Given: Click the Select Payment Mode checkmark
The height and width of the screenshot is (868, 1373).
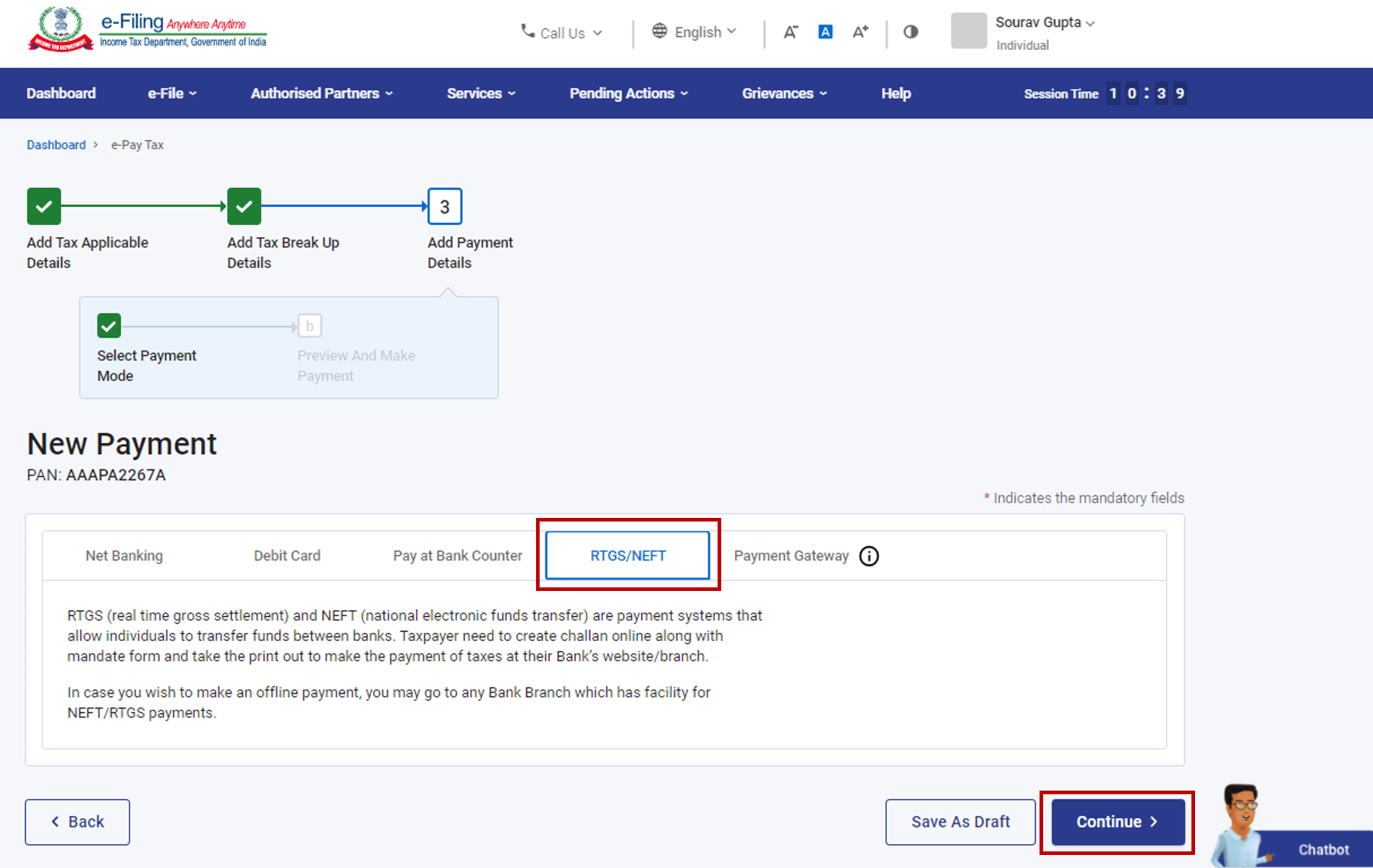Looking at the screenshot, I should click(109, 325).
